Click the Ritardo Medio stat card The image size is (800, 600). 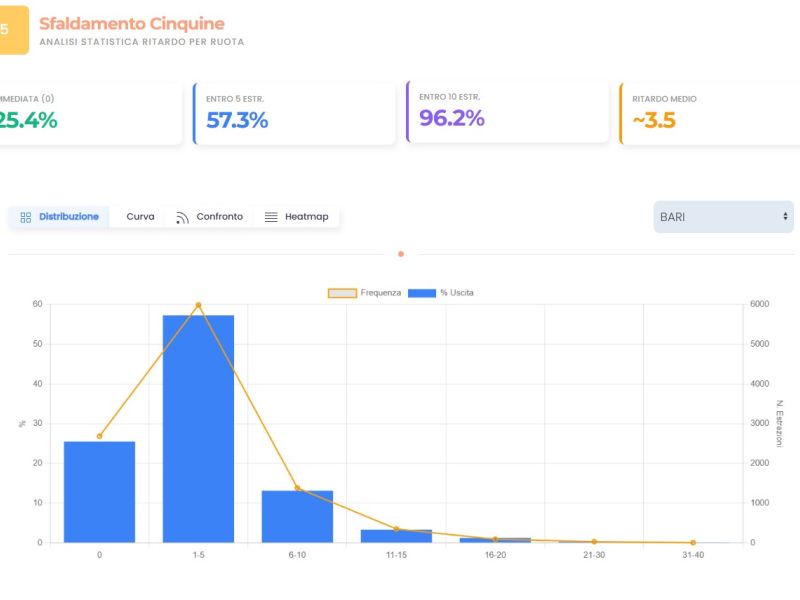pyautogui.click(x=710, y=113)
